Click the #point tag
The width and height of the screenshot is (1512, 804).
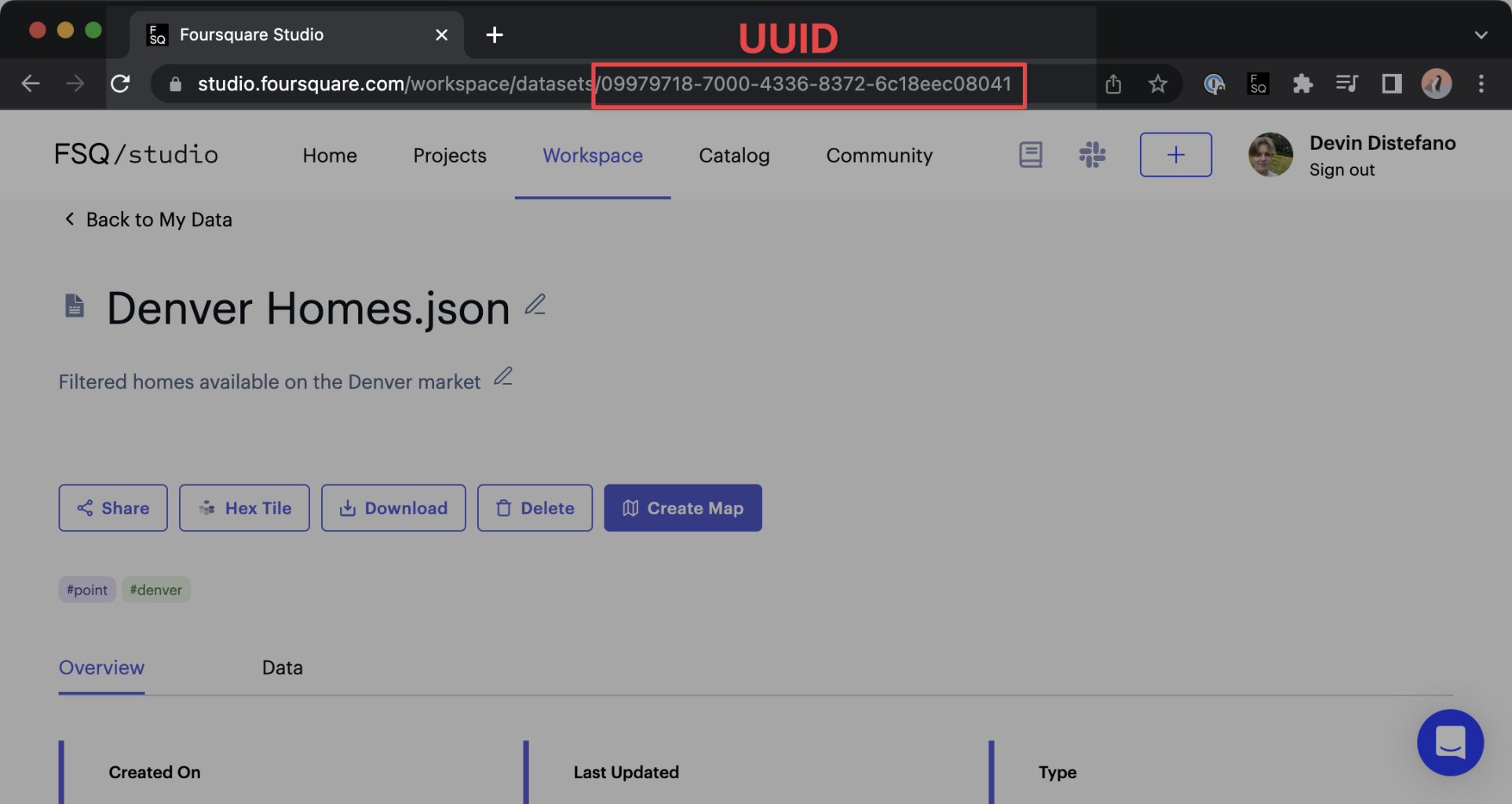[x=87, y=590]
